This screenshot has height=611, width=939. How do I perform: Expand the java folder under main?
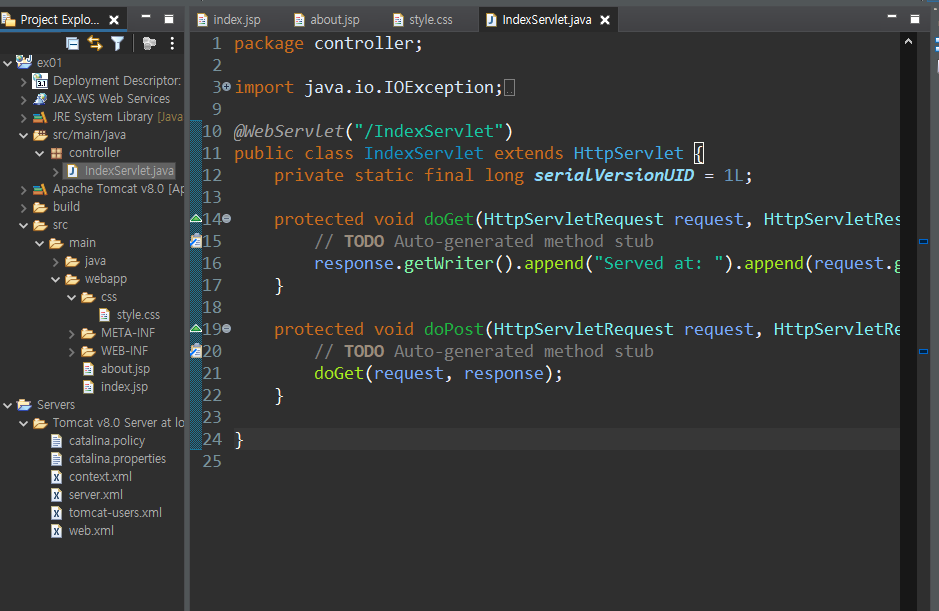(56, 262)
